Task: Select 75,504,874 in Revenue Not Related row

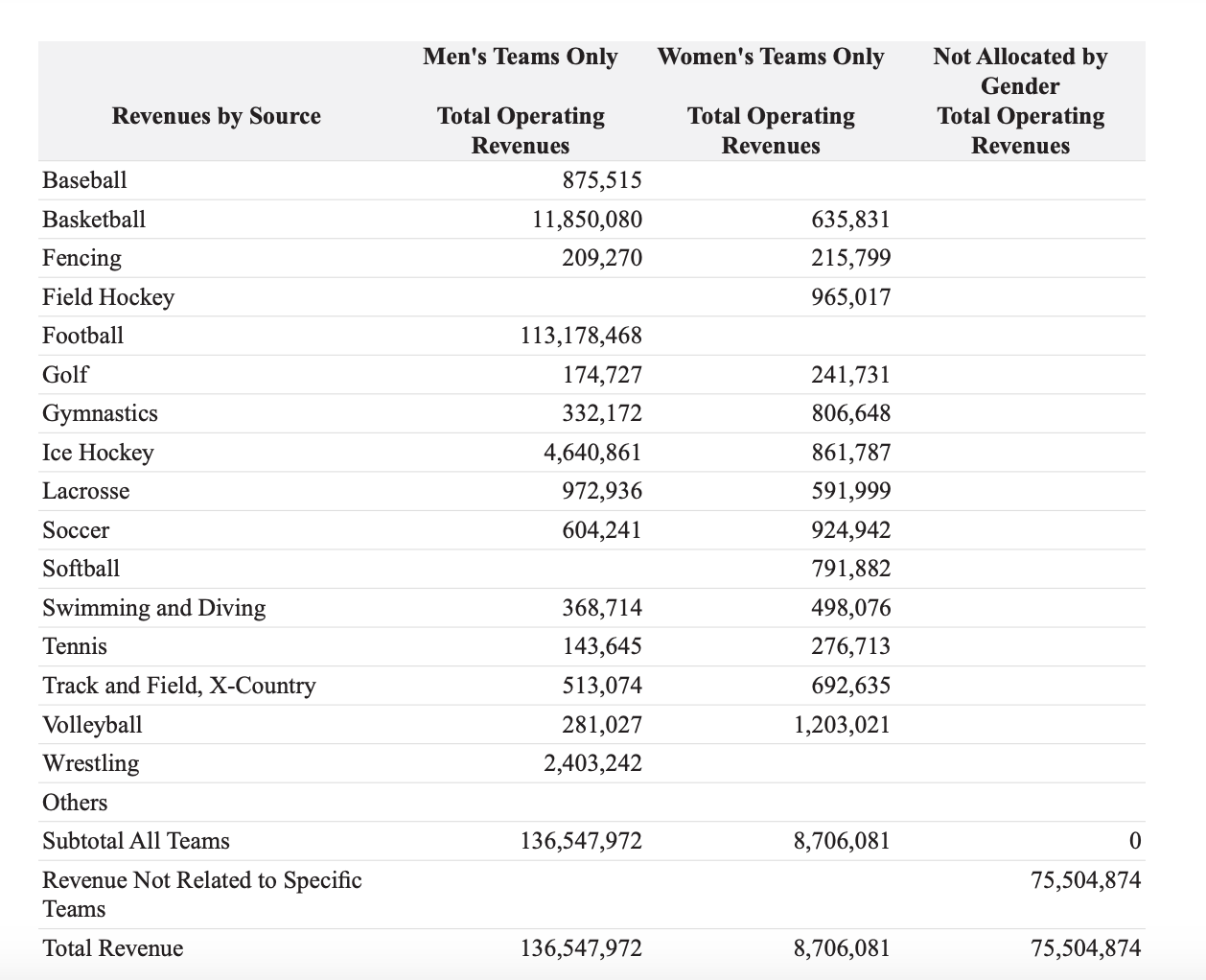Action: [x=1086, y=880]
